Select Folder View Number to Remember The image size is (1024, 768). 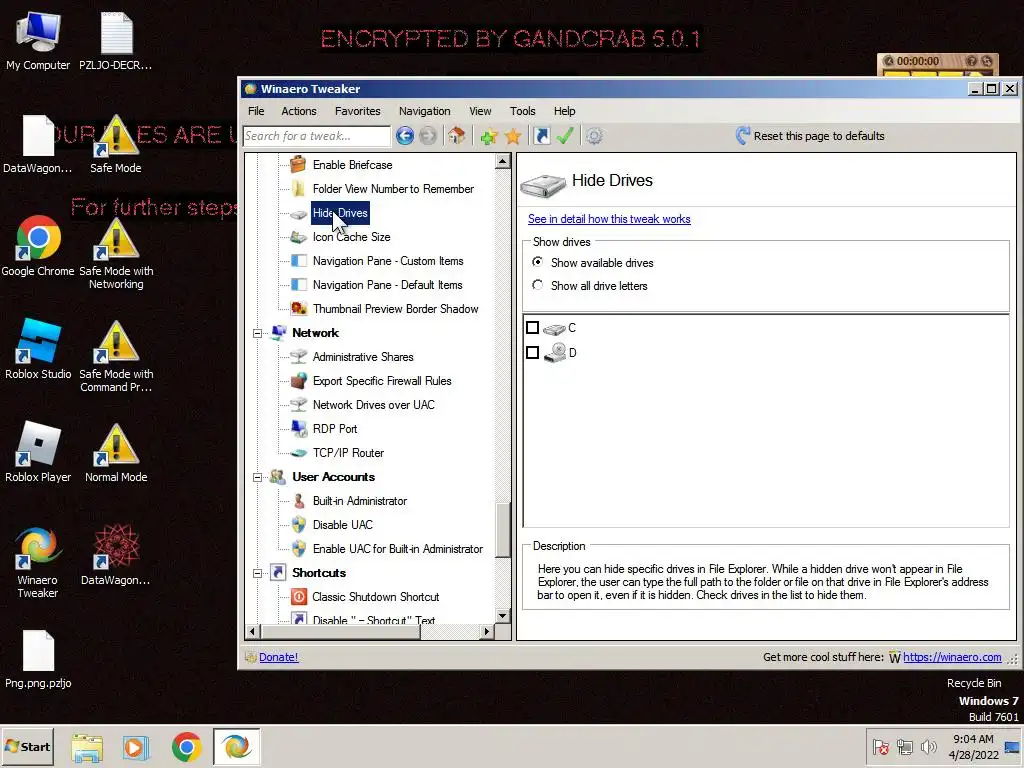pyautogui.click(x=393, y=189)
